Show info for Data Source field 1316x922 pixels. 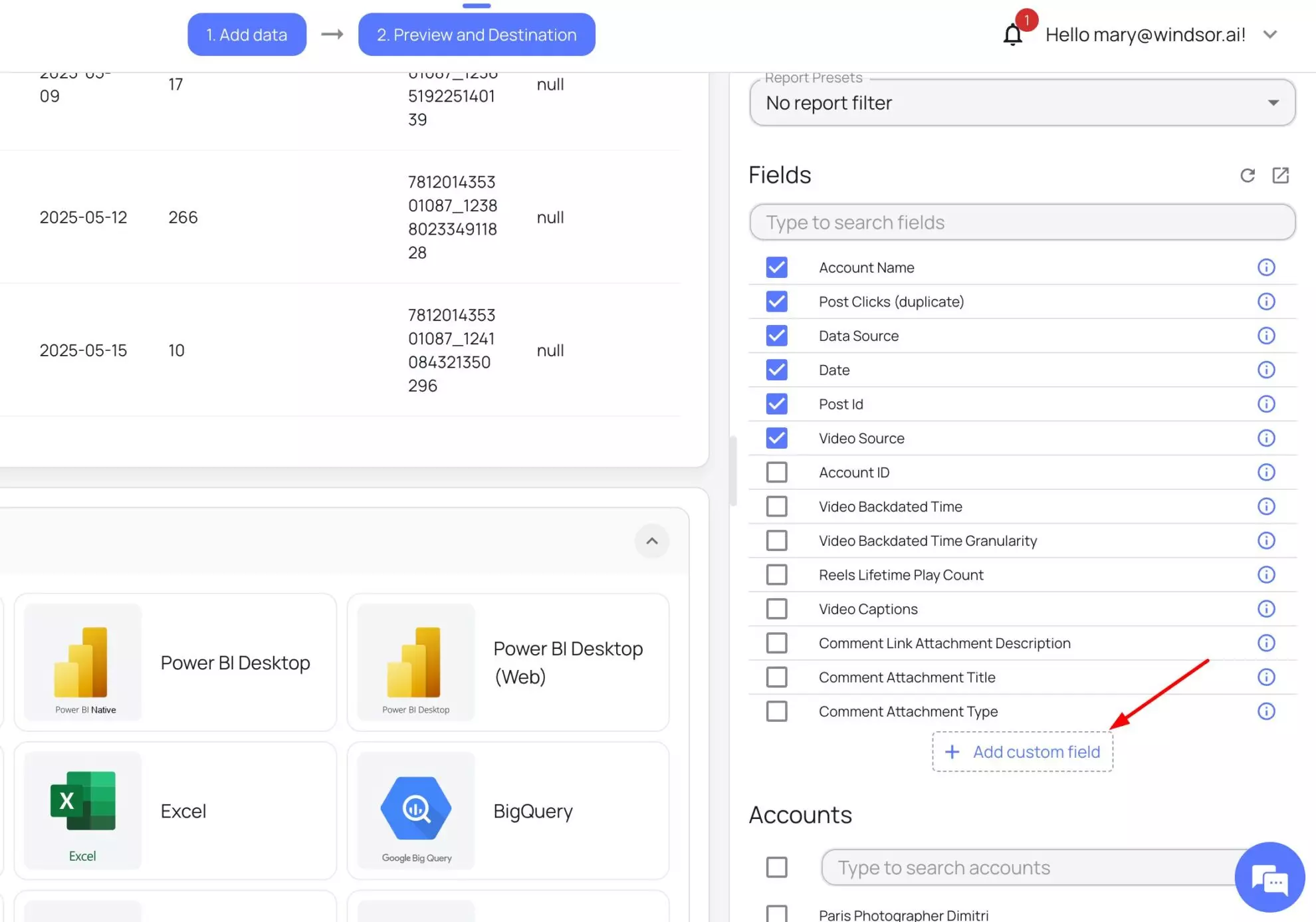1266,336
